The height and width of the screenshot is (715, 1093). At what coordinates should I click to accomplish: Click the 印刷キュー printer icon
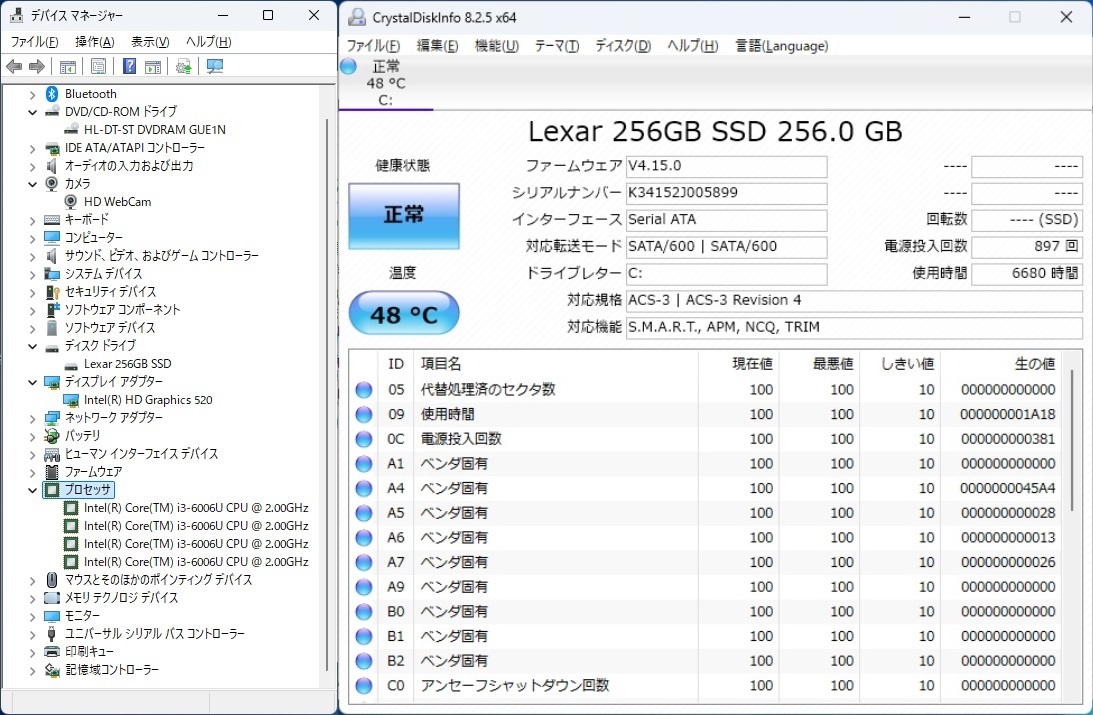point(52,652)
